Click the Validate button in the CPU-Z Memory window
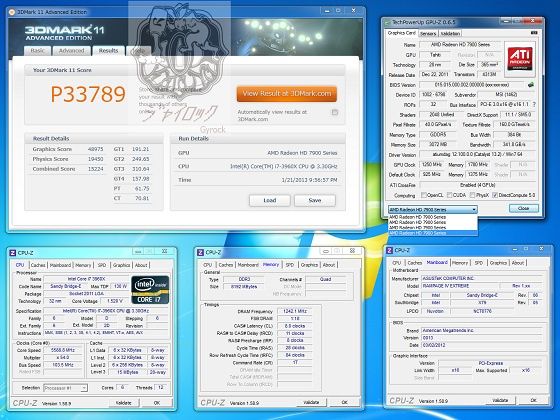The width and height of the screenshot is (560, 420). 311,402
